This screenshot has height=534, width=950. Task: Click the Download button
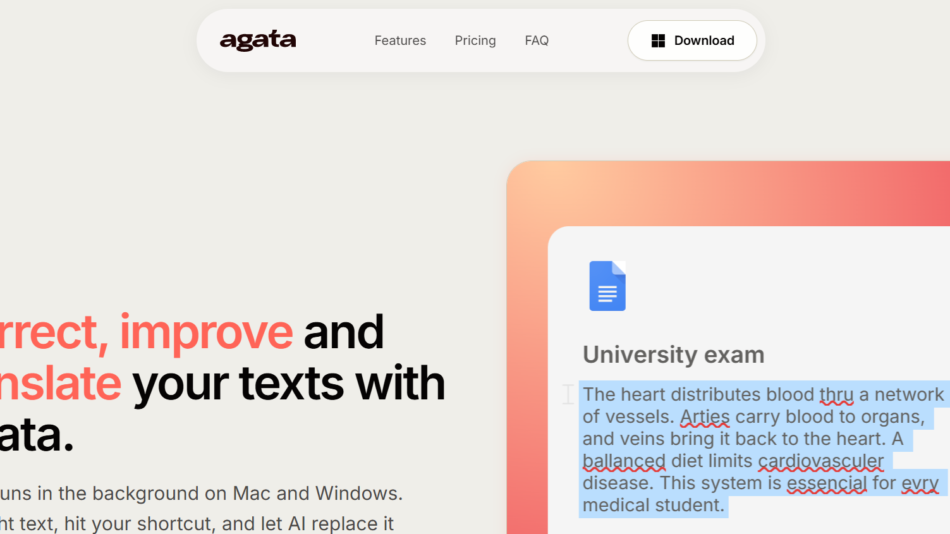tap(692, 41)
